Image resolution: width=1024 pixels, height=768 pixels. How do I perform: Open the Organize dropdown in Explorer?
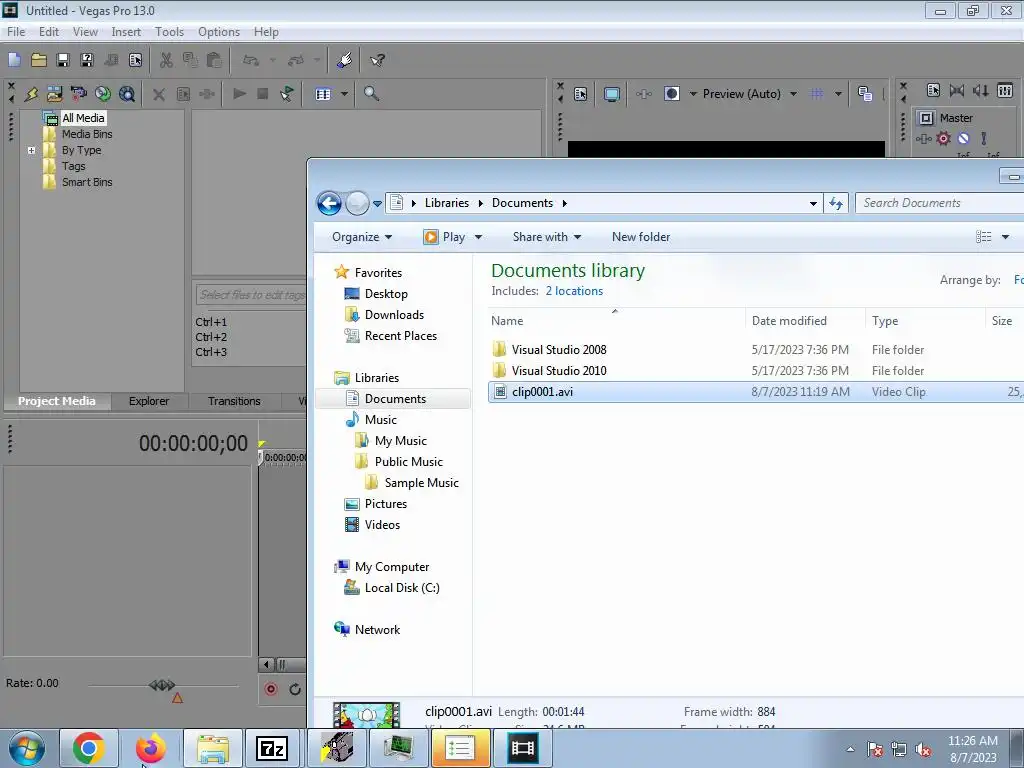tap(362, 237)
